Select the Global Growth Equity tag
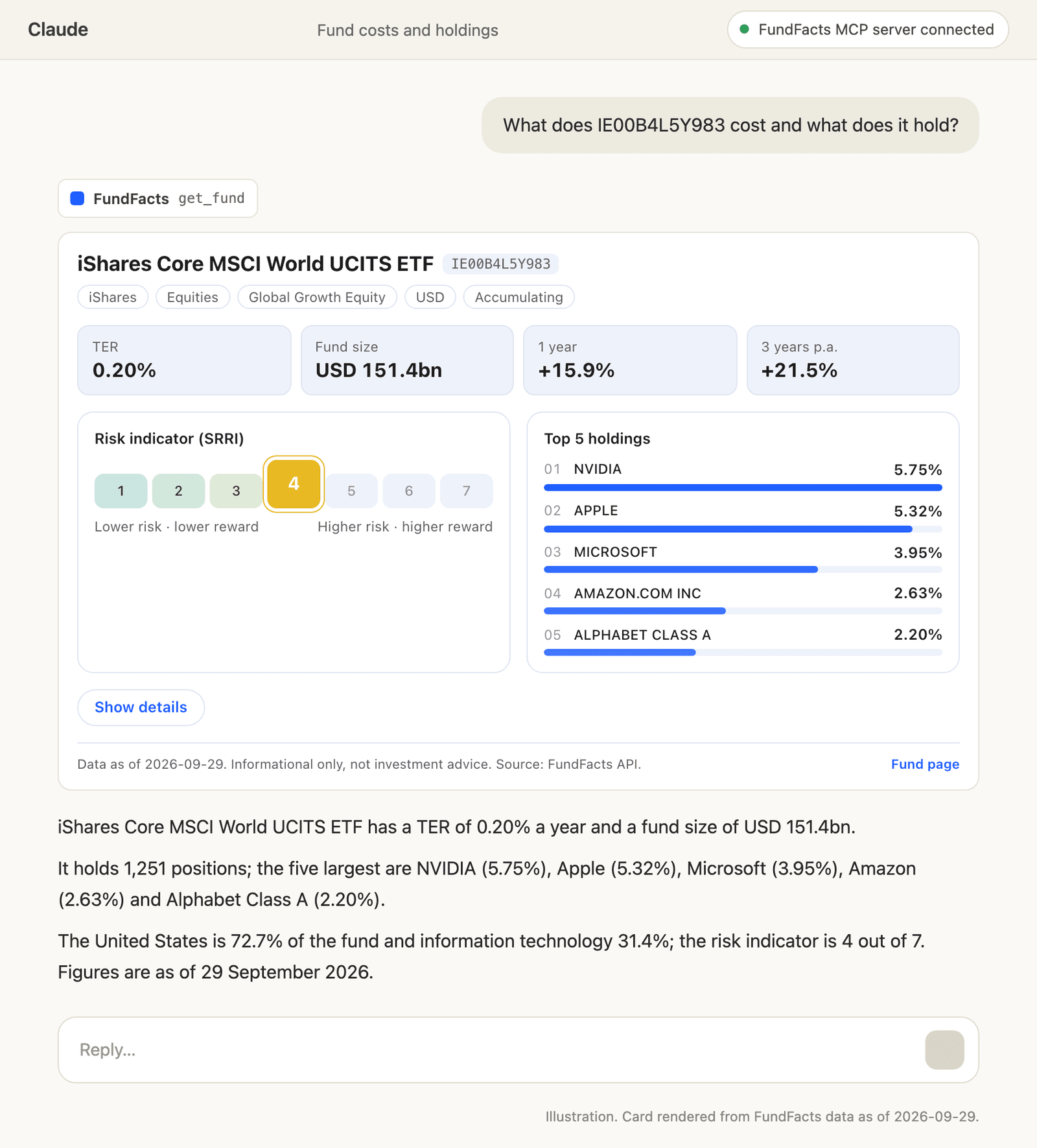 point(317,297)
